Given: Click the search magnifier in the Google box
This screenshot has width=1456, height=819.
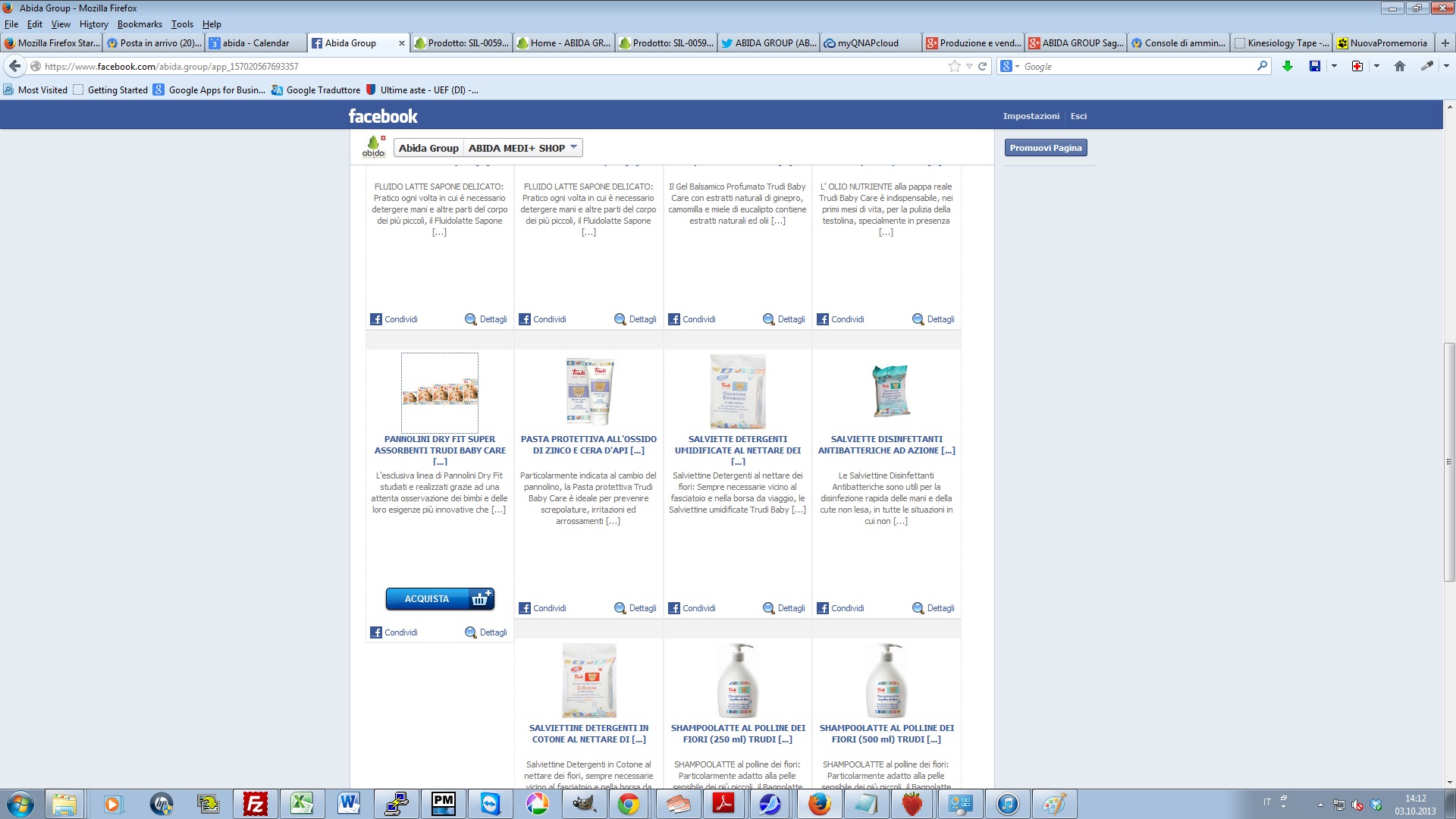Looking at the screenshot, I should (x=1262, y=66).
